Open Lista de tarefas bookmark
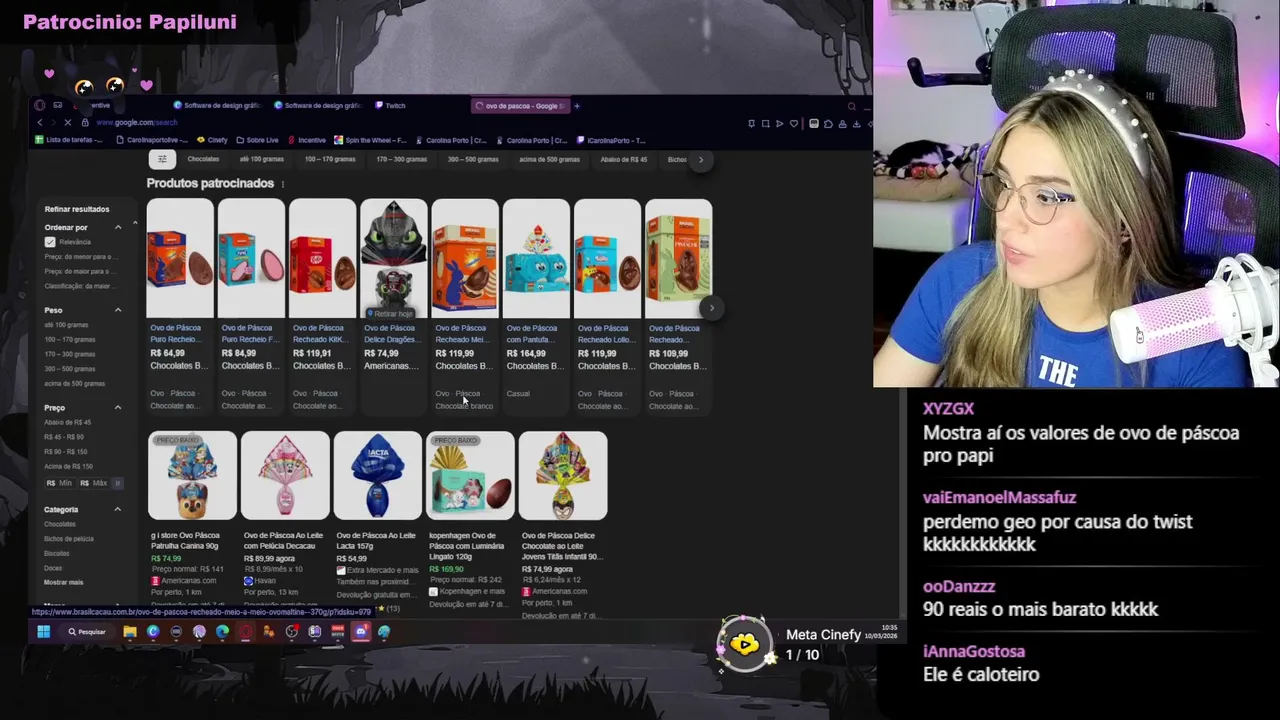This screenshot has height=720, width=1280. point(69,140)
